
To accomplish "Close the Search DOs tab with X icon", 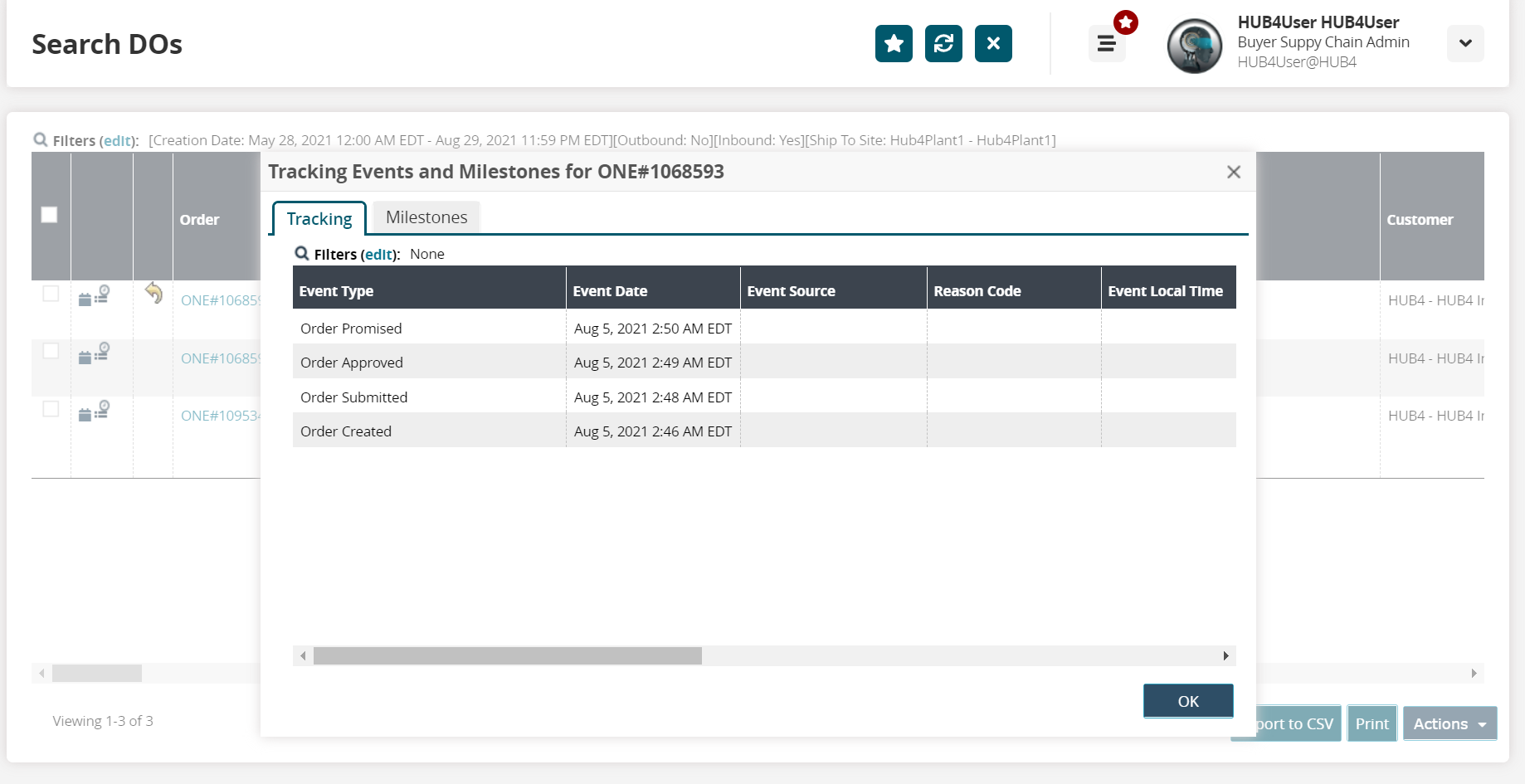I will point(993,43).
